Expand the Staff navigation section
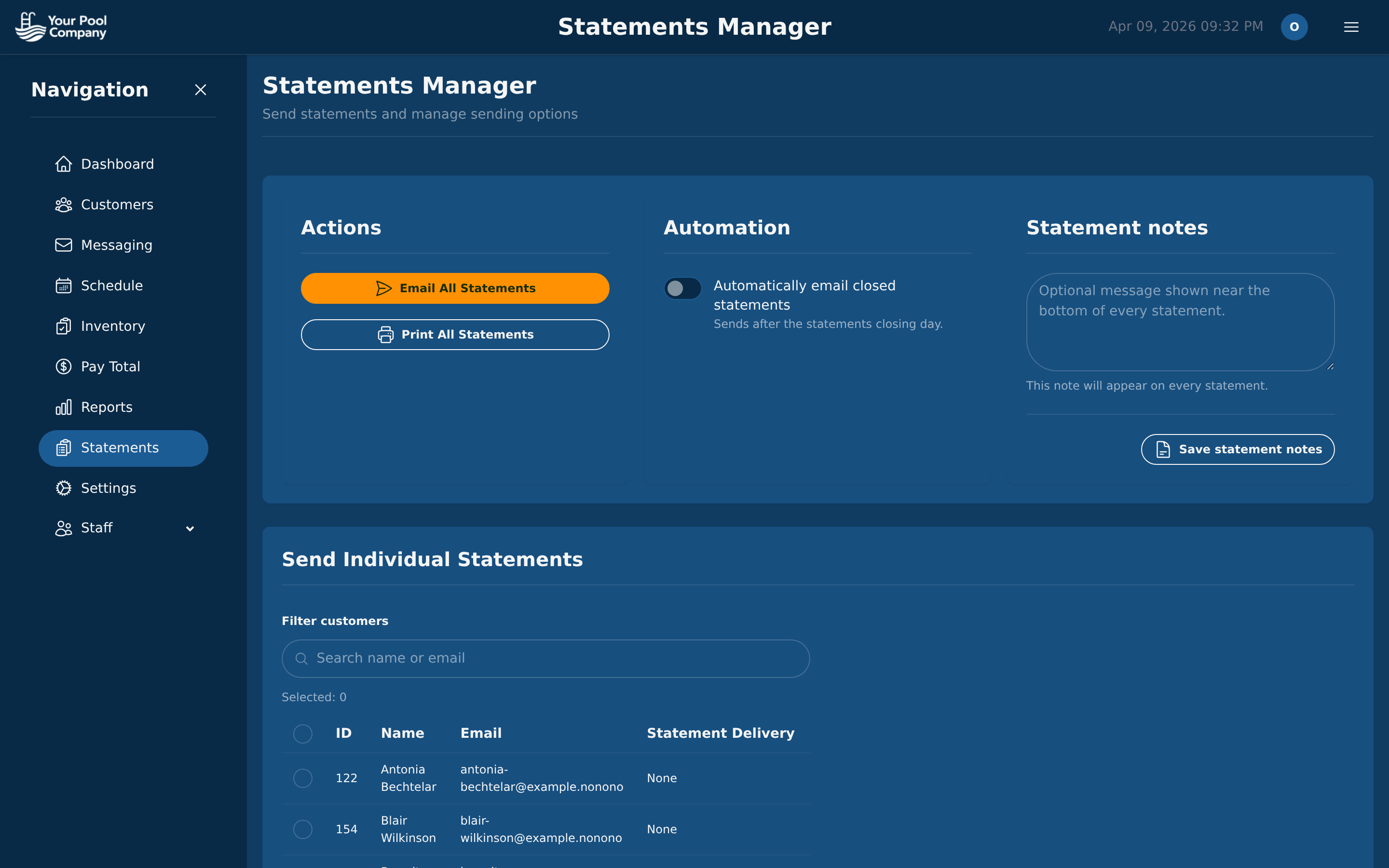Viewport: 1389px width, 868px height. click(190, 528)
